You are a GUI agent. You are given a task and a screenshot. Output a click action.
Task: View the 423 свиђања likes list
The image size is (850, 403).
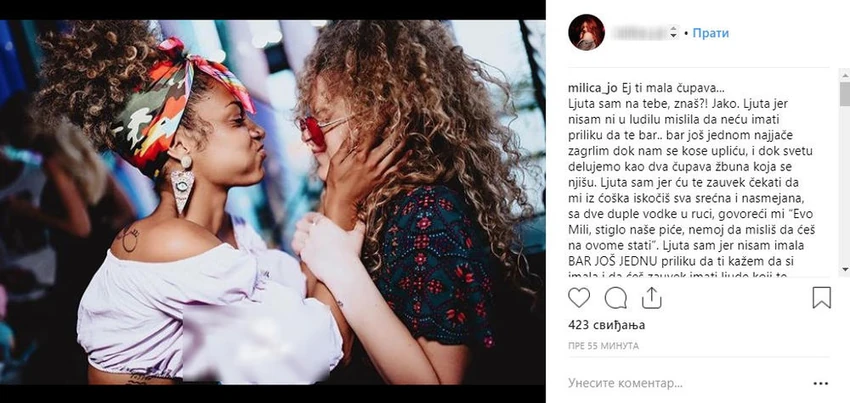(607, 325)
